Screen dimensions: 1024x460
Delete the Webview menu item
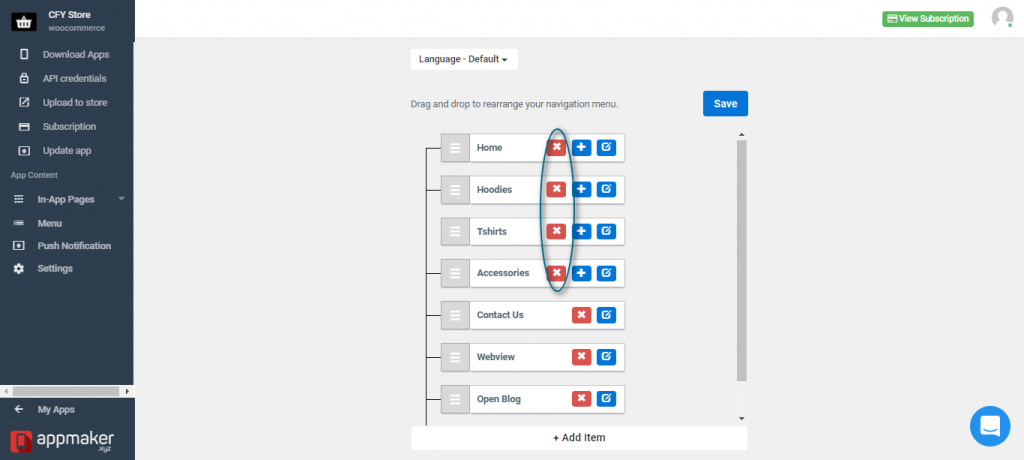(581, 357)
